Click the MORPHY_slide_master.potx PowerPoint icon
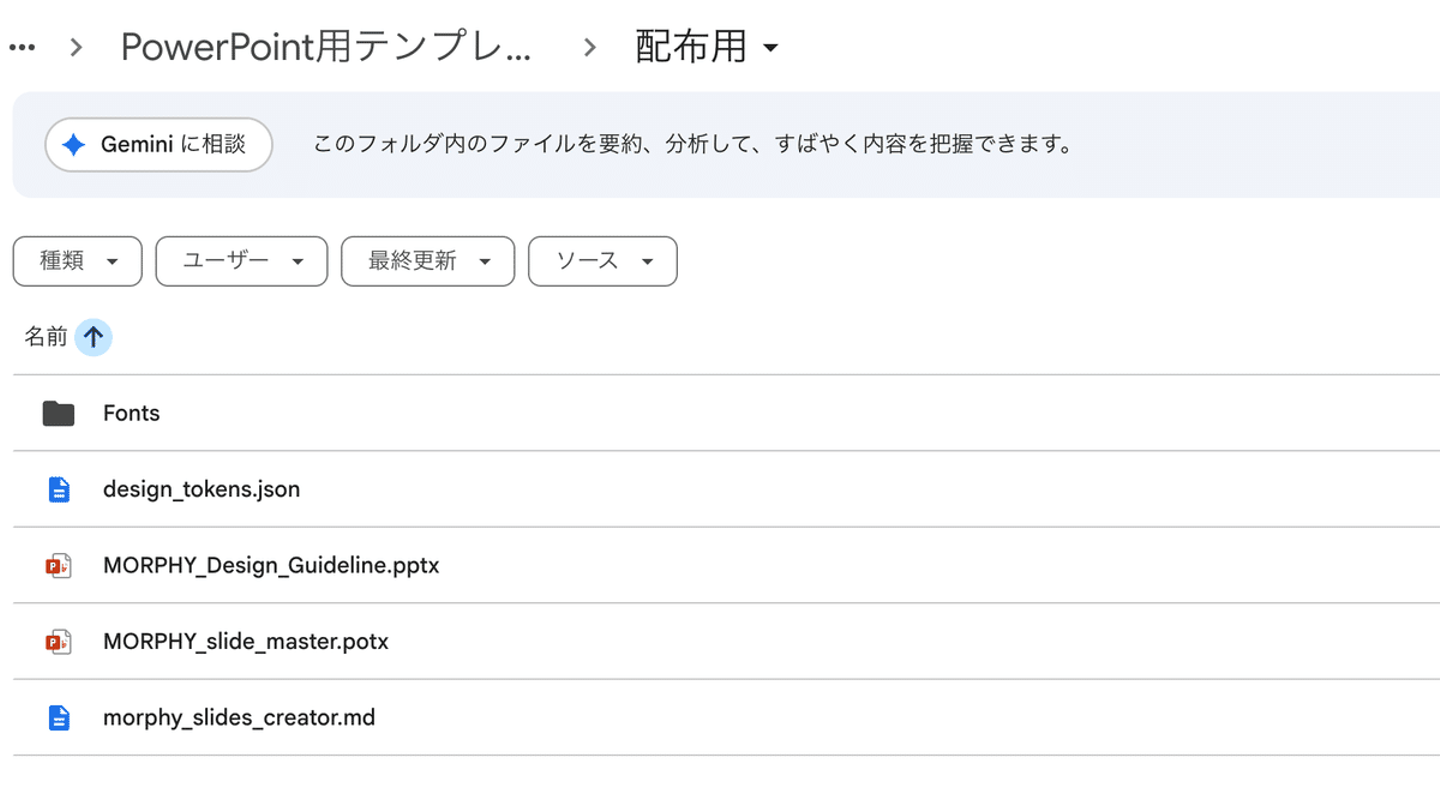The width and height of the screenshot is (1440, 805). [x=59, y=641]
